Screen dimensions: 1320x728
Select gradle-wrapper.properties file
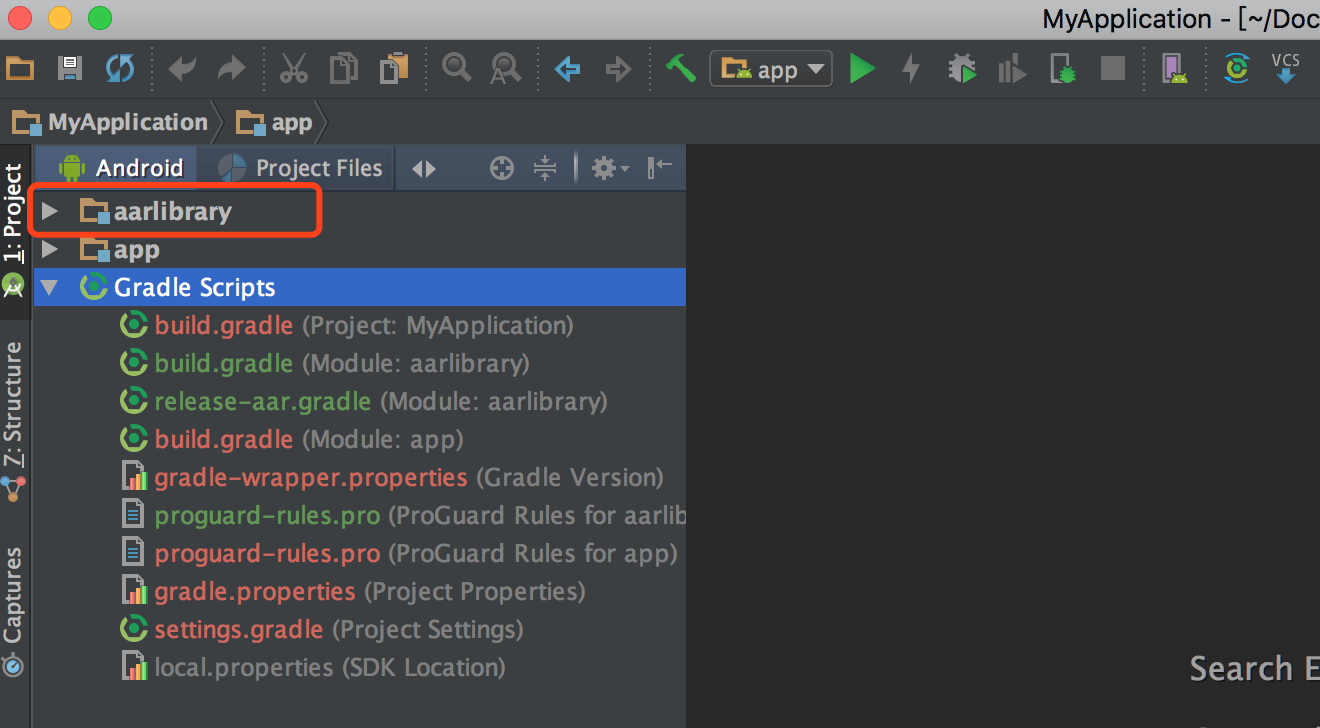pos(391,478)
